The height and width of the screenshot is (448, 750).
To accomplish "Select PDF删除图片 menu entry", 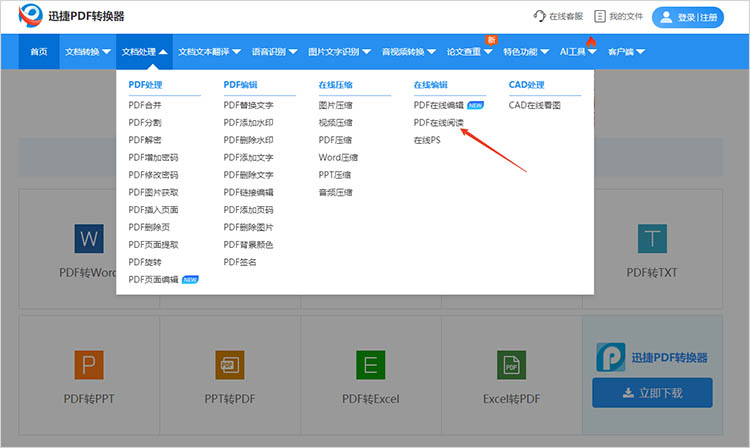I will coord(248,227).
